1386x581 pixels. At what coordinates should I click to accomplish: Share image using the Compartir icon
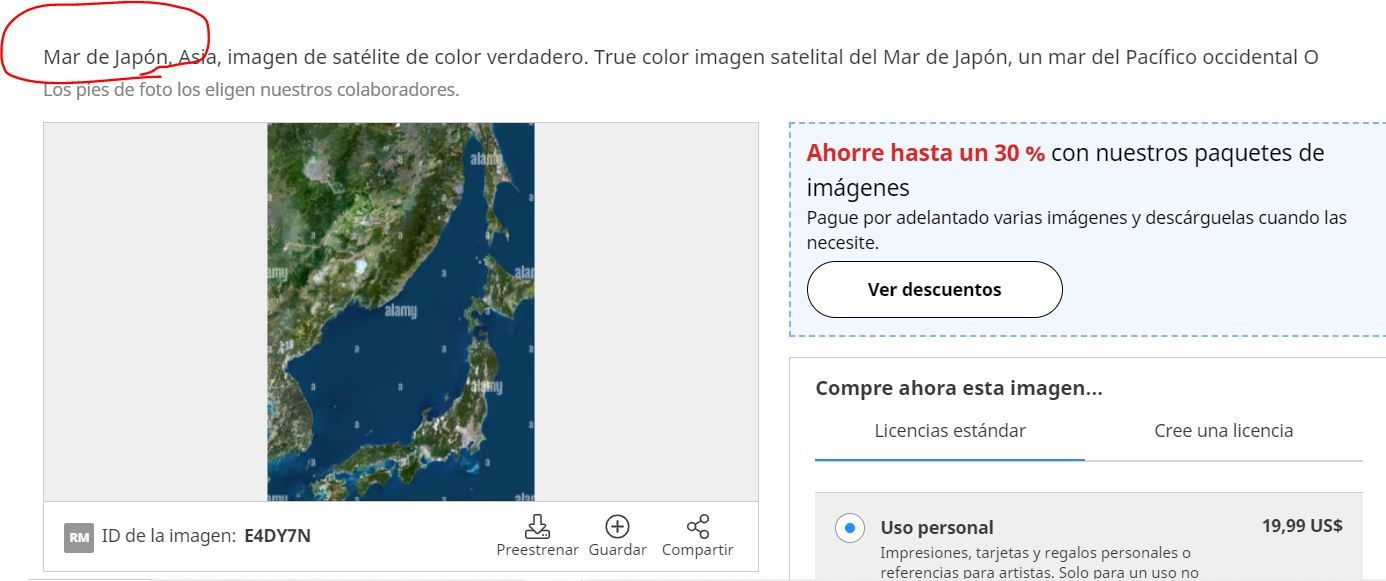[698, 526]
